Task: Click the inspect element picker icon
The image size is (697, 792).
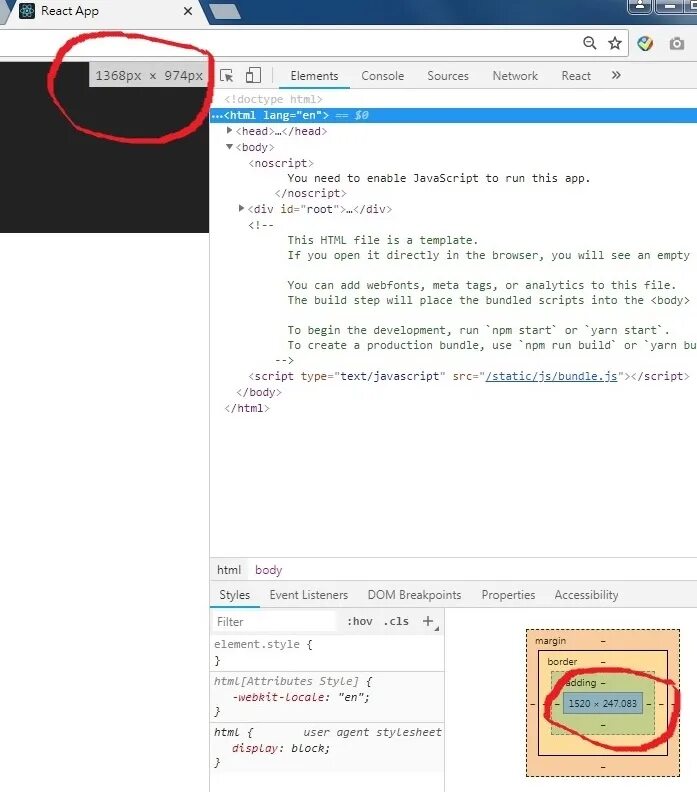Action: [x=227, y=76]
